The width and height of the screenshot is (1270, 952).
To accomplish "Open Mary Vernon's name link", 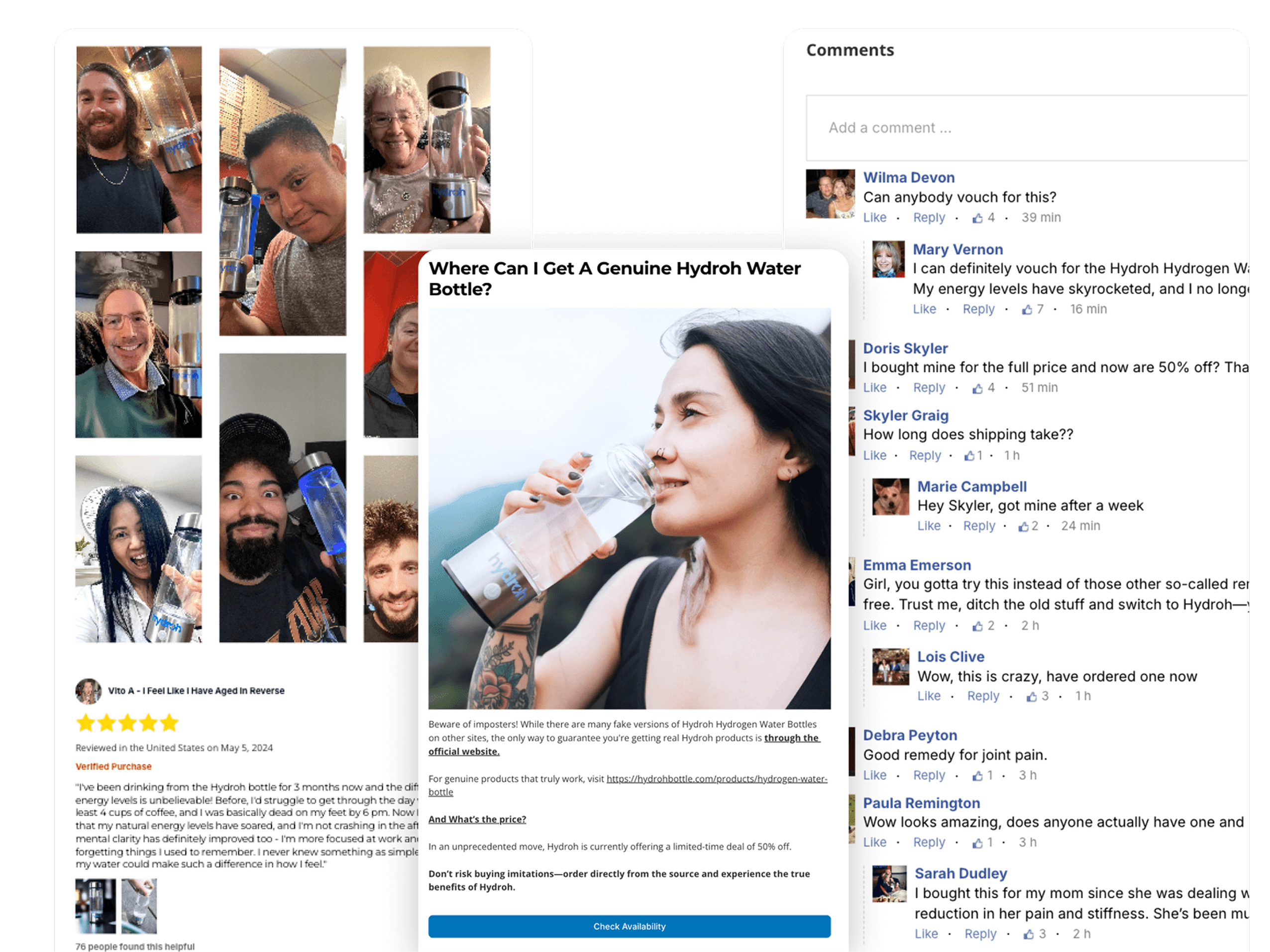I will [957, 250].
